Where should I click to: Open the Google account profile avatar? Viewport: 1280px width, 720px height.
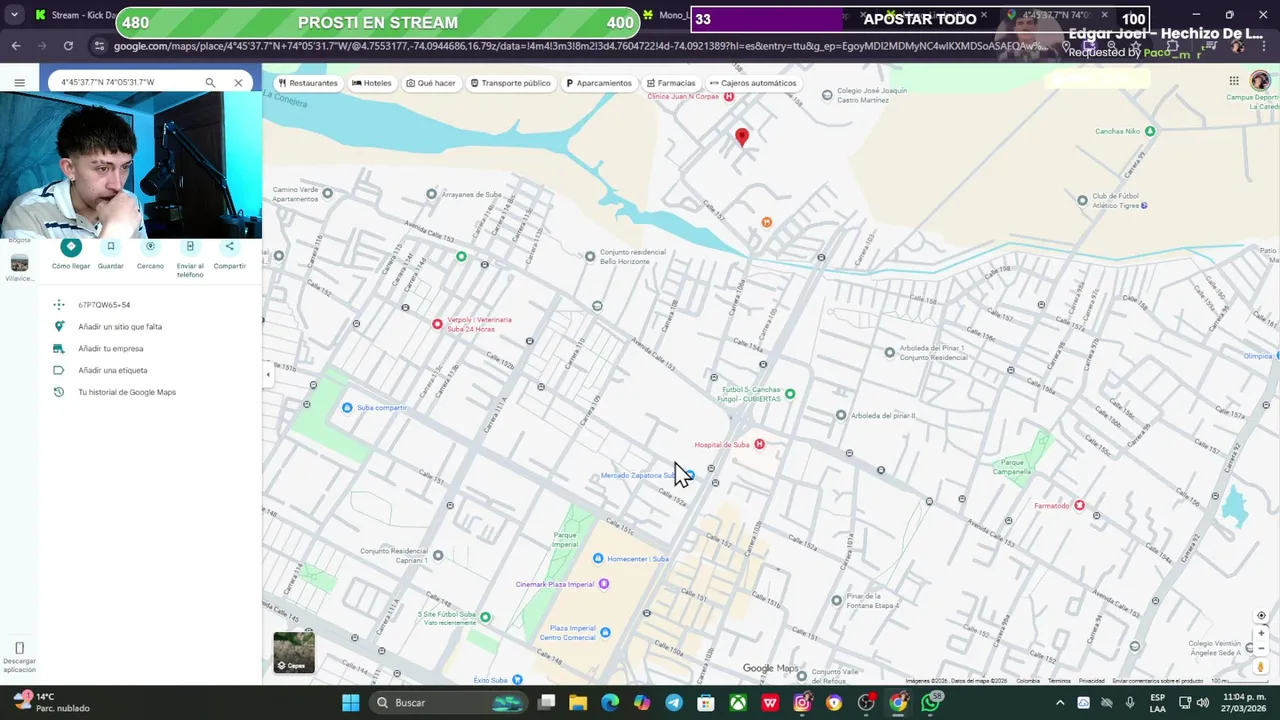coord(1260,81)
